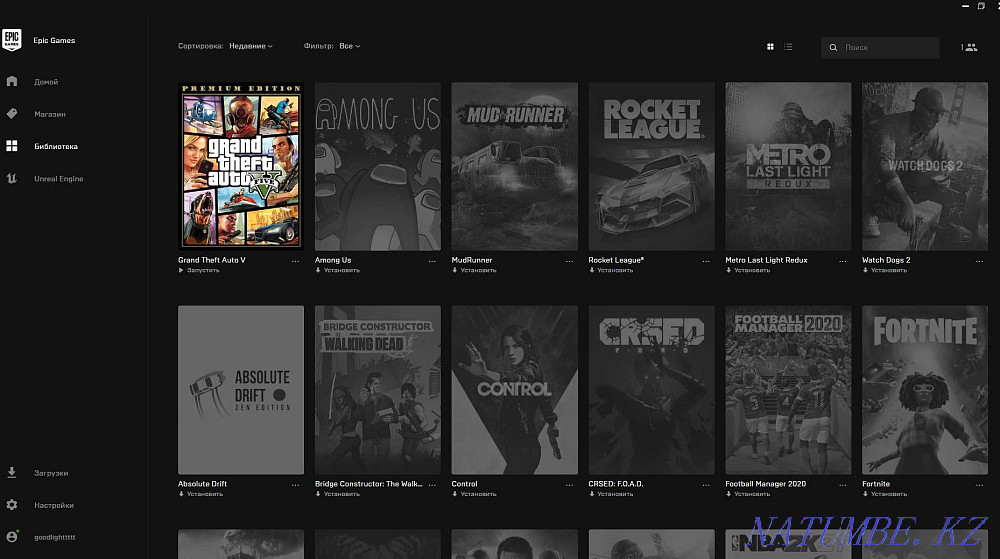
Task: Install CRSED: F.O.A.D. via Установить
Action: tap(611, 494)
